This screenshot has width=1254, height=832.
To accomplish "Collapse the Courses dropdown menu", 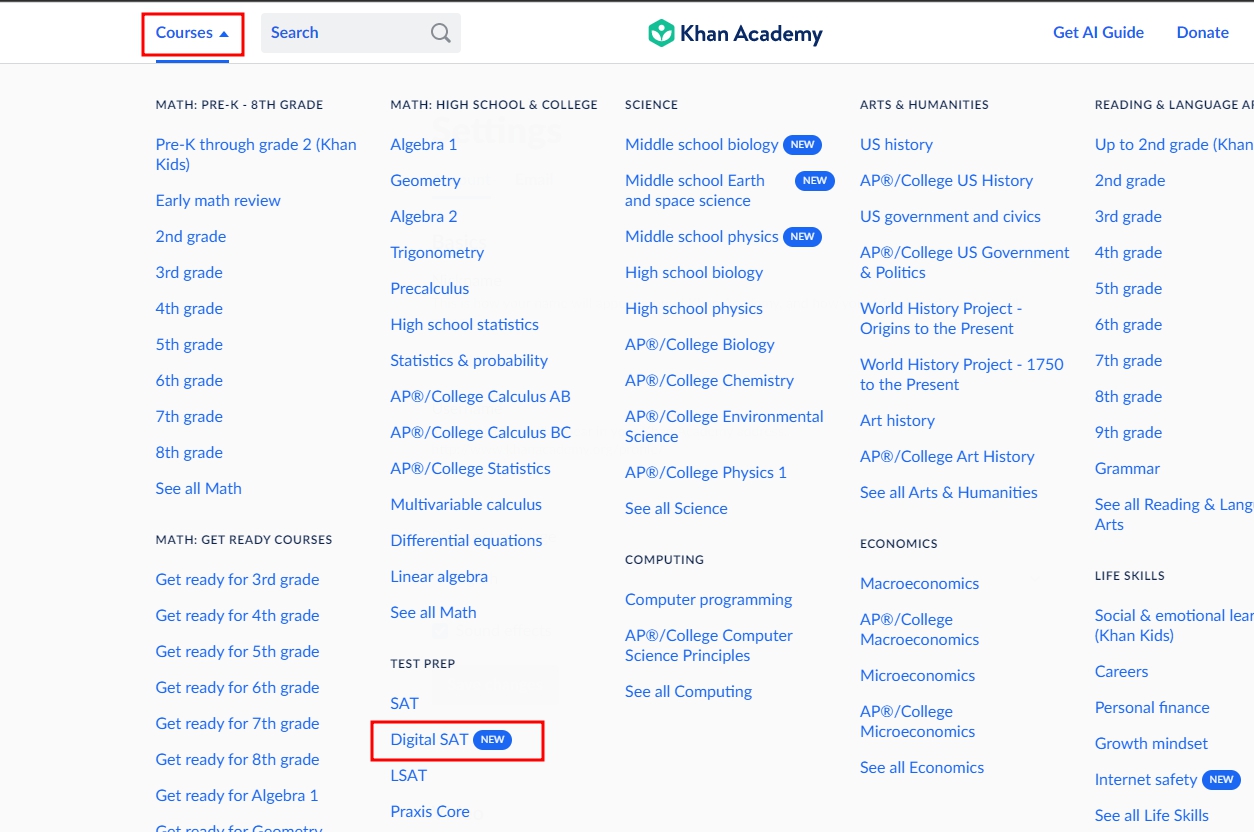I will 191,32.
